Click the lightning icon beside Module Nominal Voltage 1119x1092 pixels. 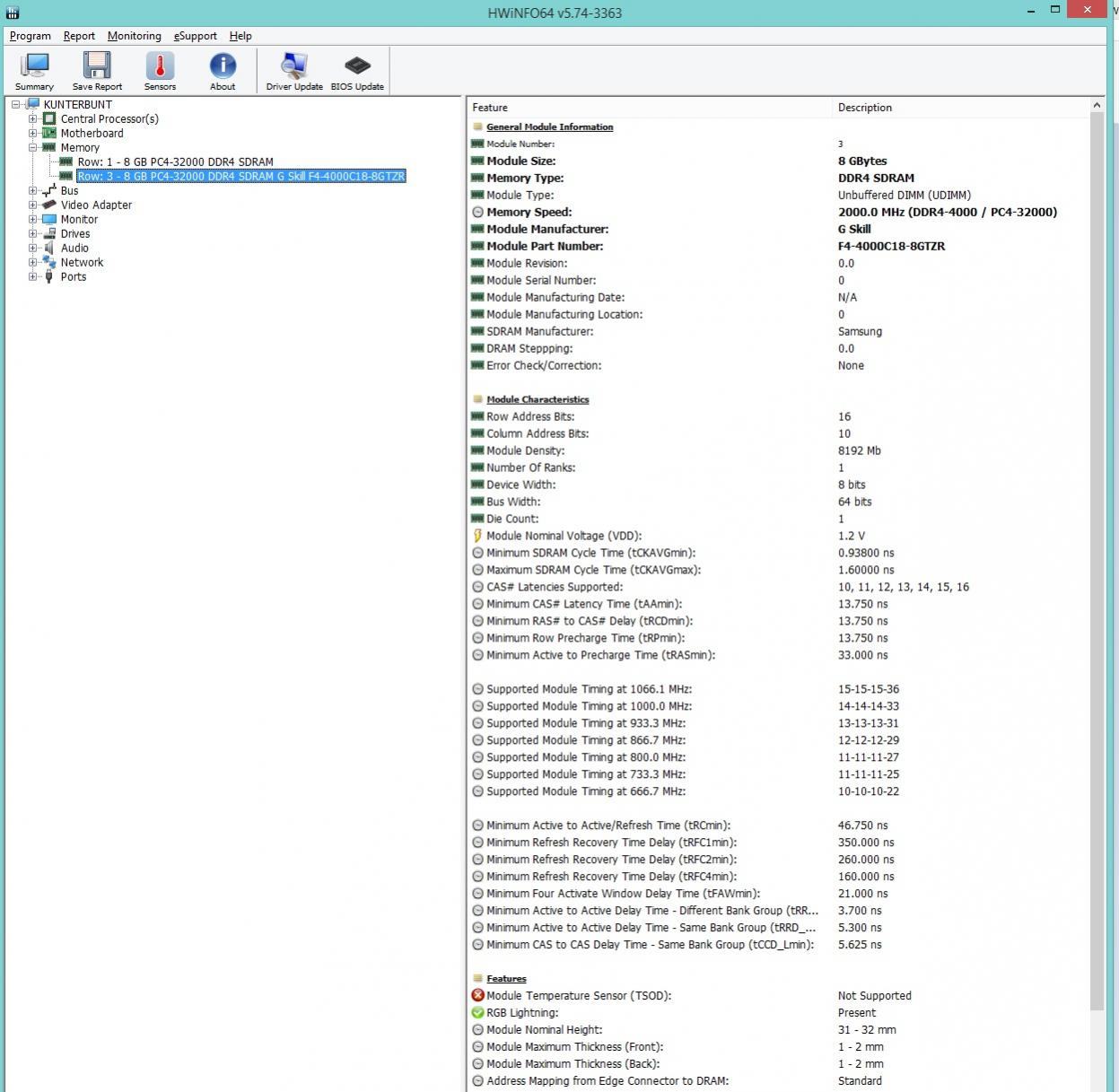point(477,536)
